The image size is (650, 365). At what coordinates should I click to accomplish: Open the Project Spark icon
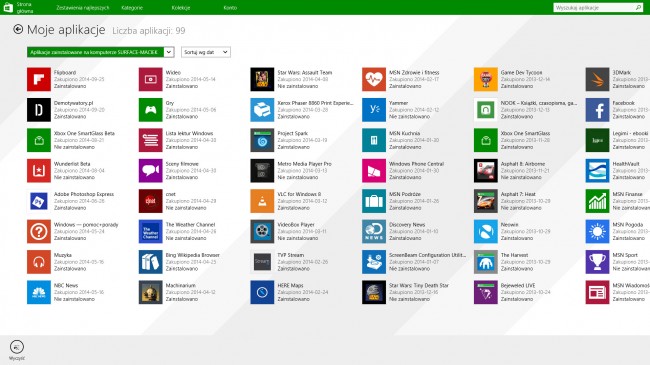262,140
